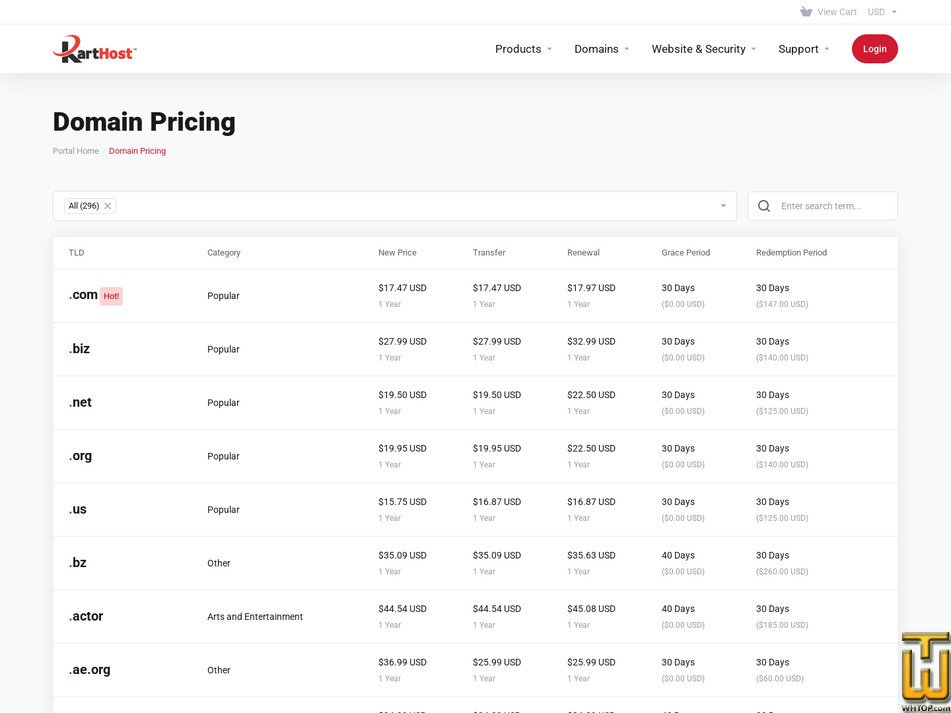Image resolution: width=951 pixels, height=713 pixels.
Task: Select the .com TLD row label
Action: coord(83,295)
